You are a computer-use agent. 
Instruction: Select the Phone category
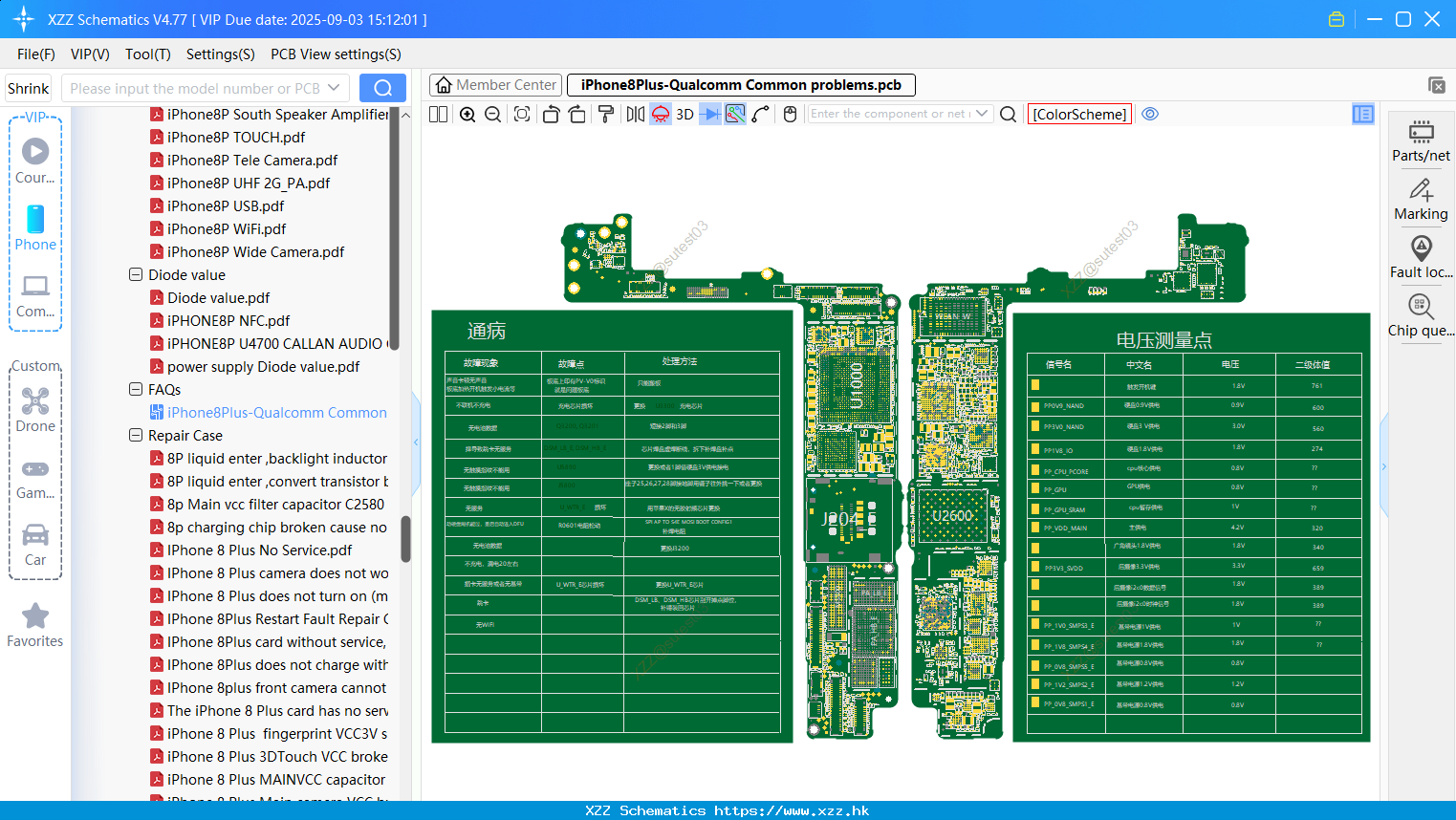tap(35, 228)
